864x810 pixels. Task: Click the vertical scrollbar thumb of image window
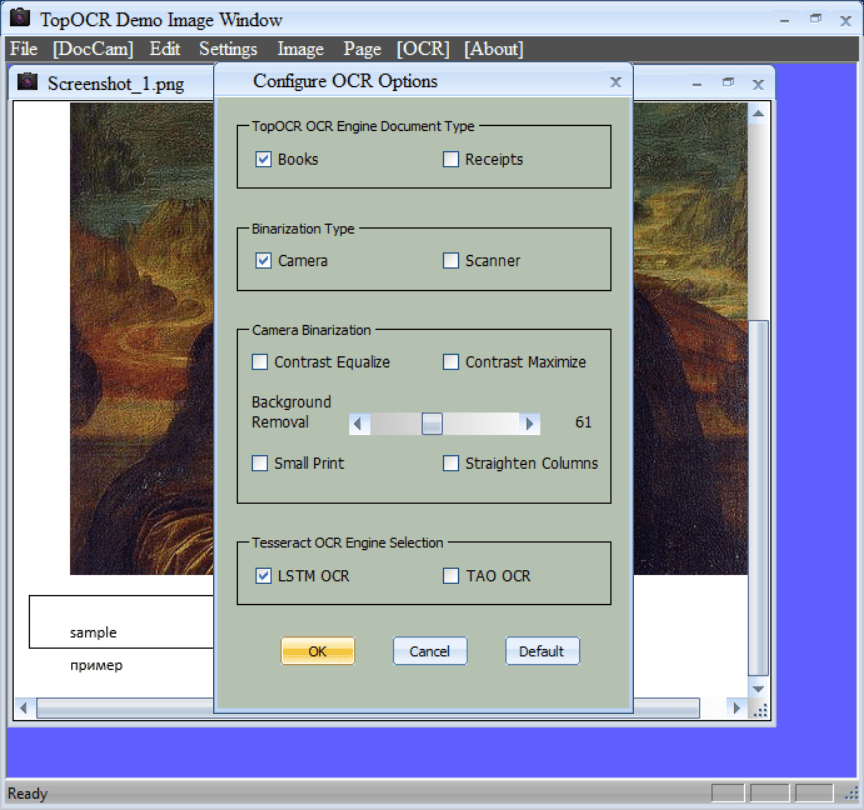pyautogui.click(x=758, y=498)
